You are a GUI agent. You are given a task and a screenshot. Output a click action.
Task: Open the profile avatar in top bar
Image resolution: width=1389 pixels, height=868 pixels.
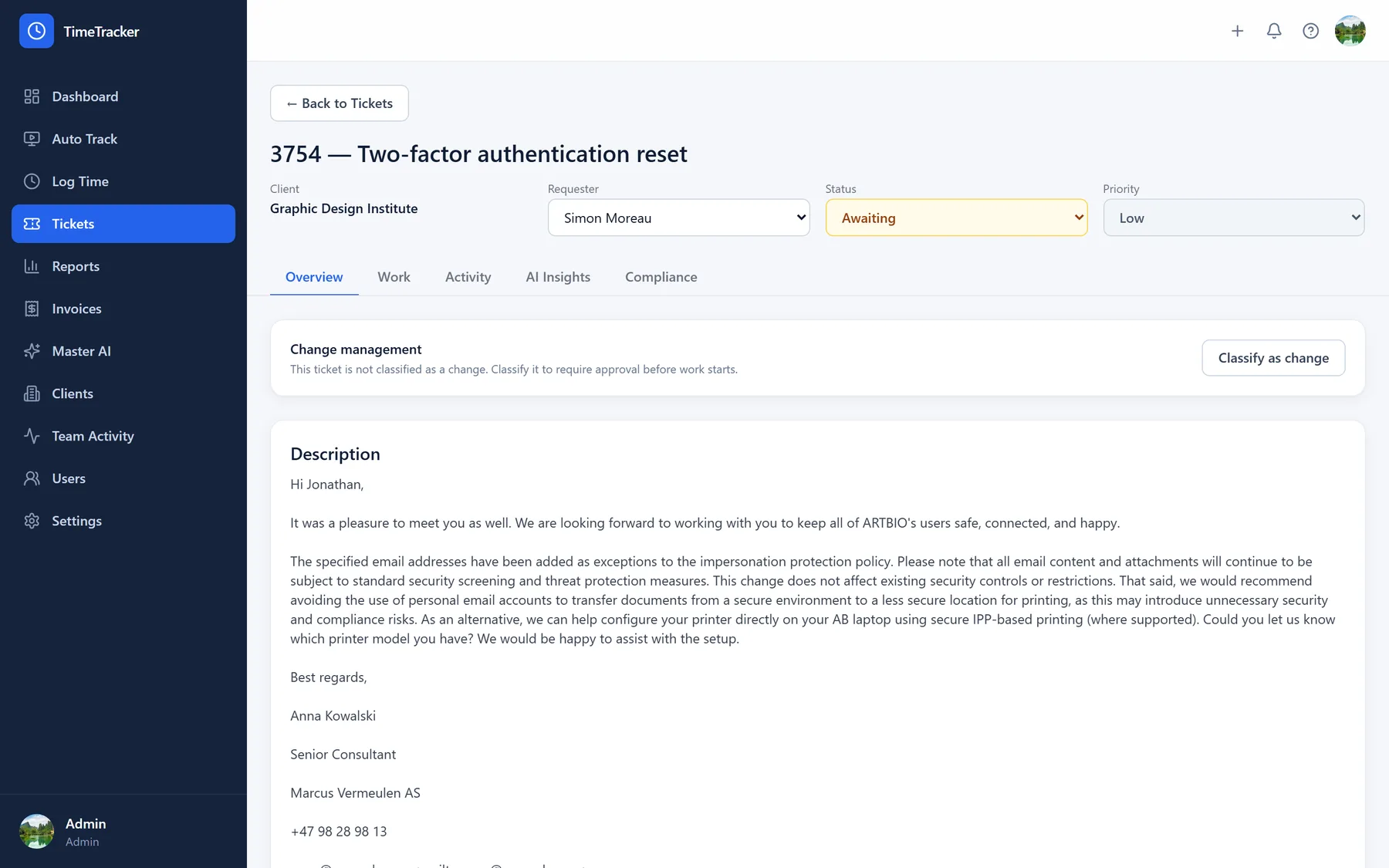[1350, 31]
